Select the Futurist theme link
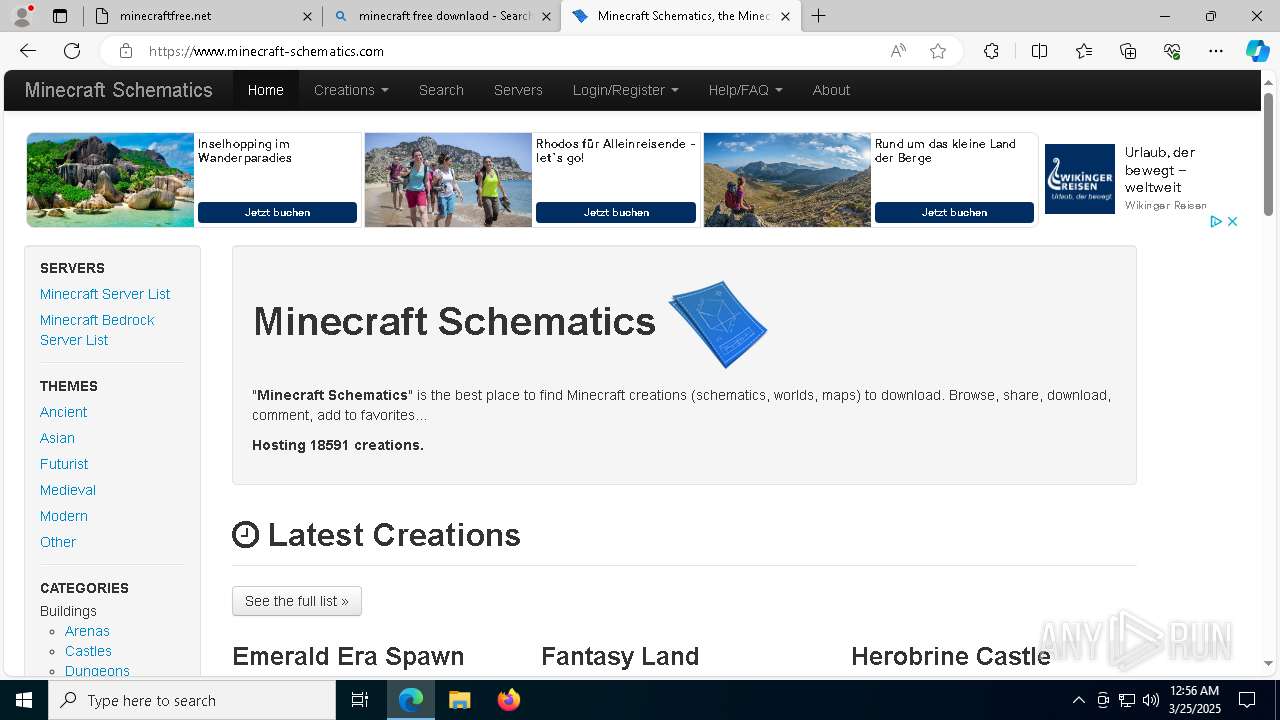This screenshot has width=1280, height=720. [x=64, y=464]
